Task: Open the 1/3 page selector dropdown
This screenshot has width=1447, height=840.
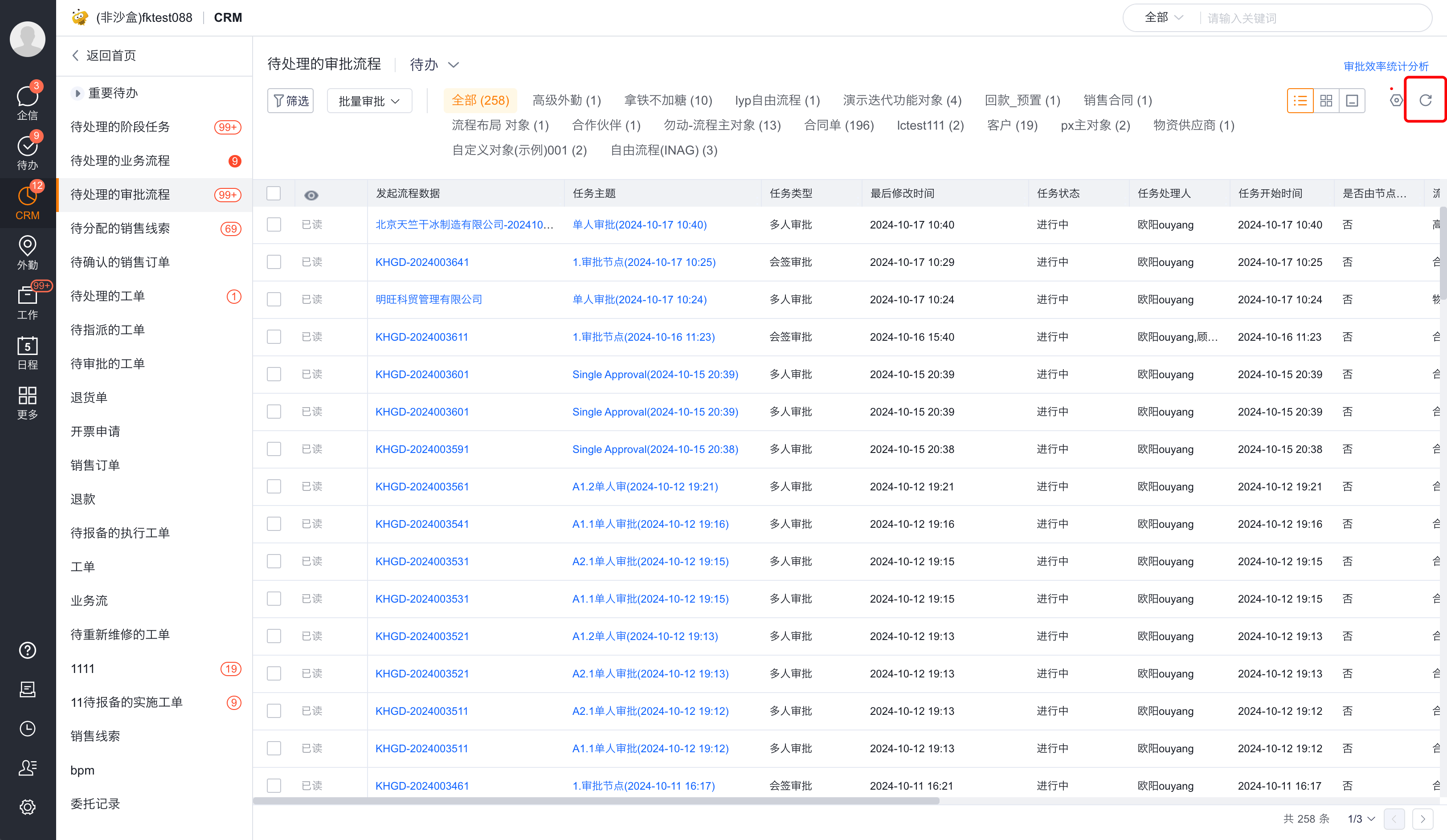Action: 1361,819
